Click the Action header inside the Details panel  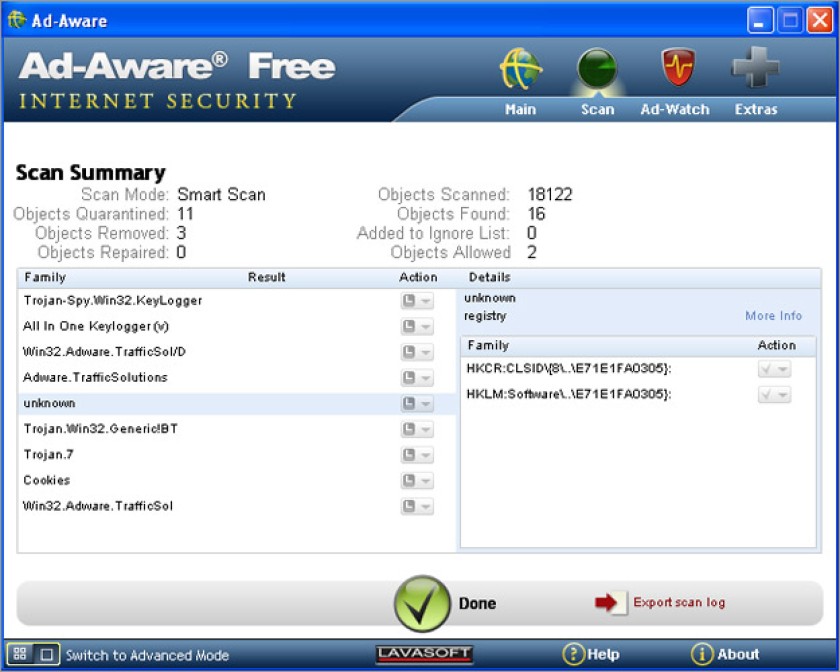point(776,345)
